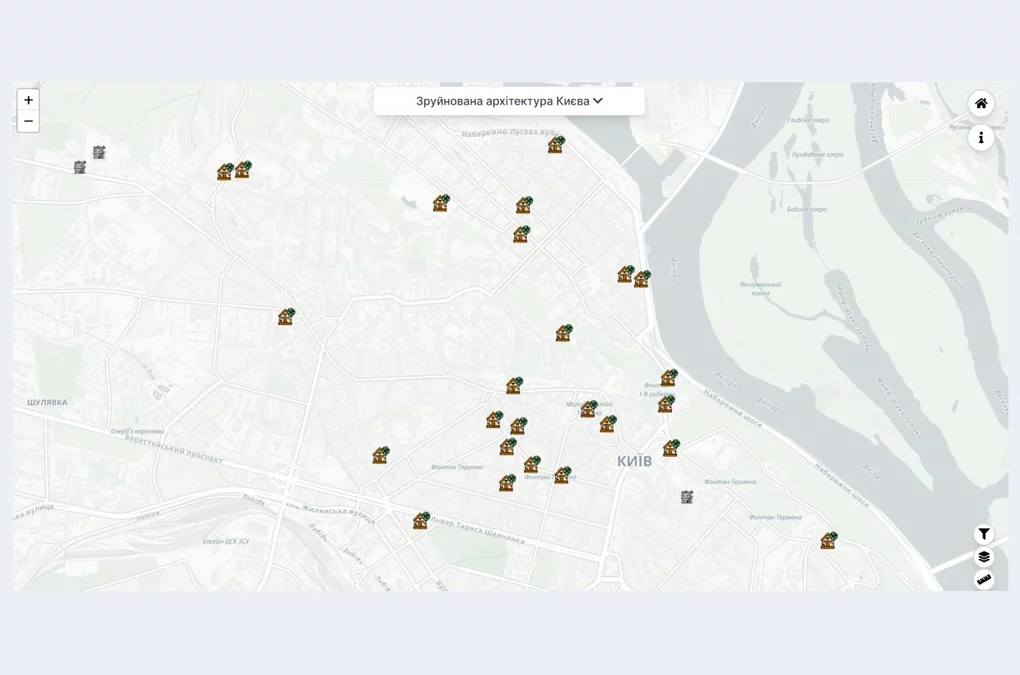Select the lone house marker above ШУЛЯВКА
The width and height of the screenshot is (1020, 675).
(x=286, y=317)
